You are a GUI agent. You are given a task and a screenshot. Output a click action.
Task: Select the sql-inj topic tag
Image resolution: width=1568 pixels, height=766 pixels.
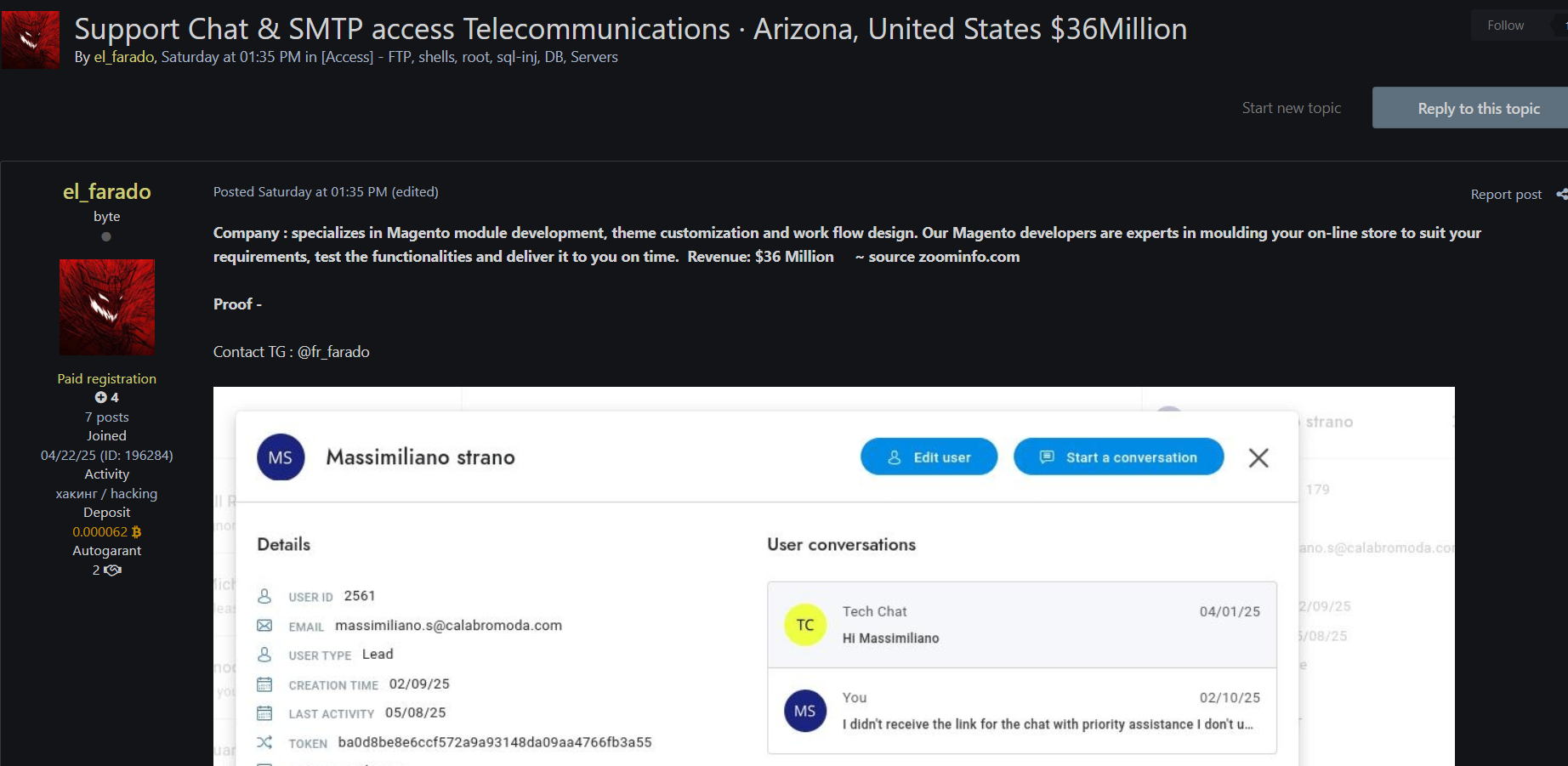pyautogui.click(x=516, y=57)
